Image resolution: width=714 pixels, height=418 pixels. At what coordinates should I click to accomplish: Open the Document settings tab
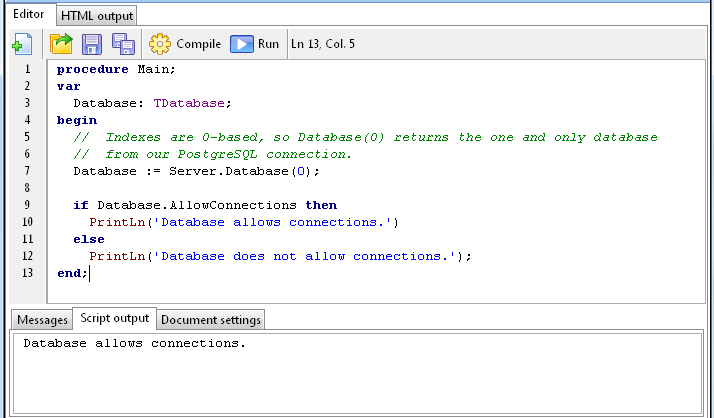pyautogui.click(x=211, y=320)
